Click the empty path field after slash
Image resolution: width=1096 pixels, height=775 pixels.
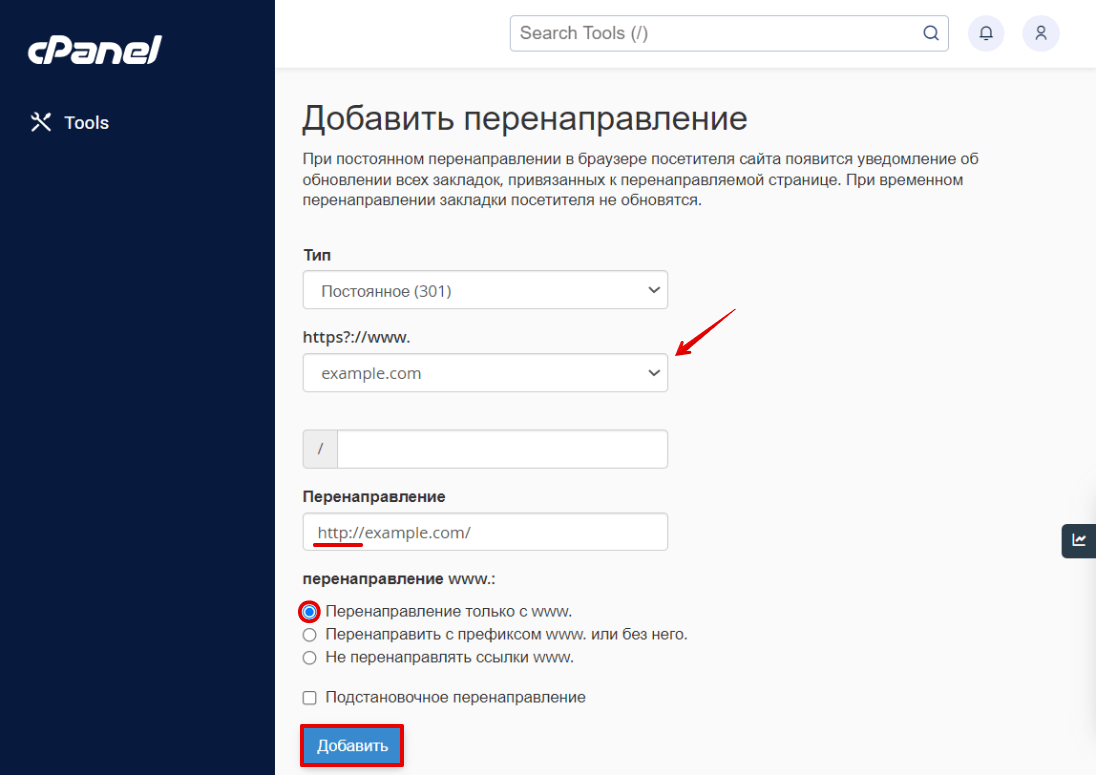[502, 449]
